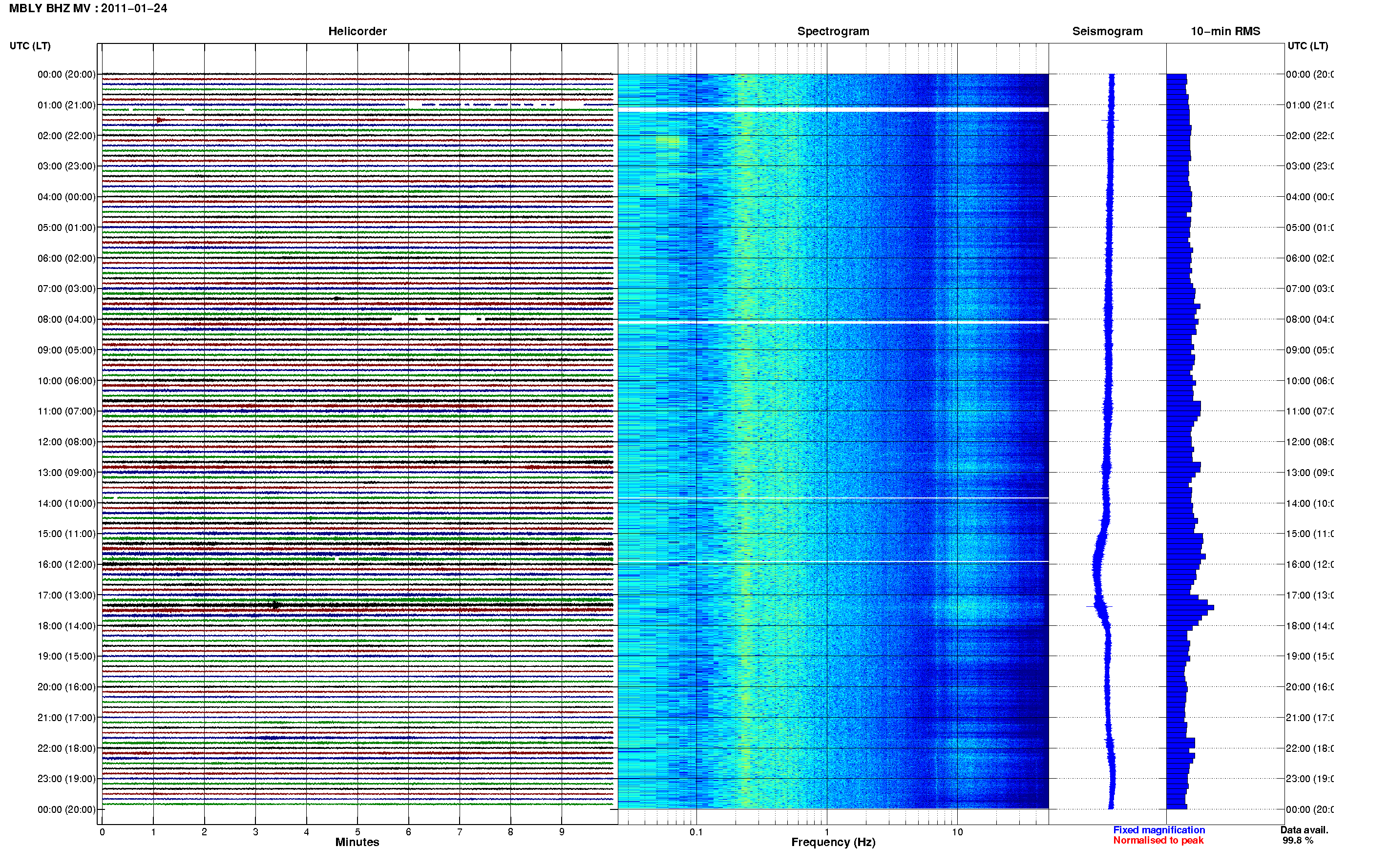This screenshot has height=868, width=1389.
Task: Click the 'Data avail.' label
Action: (x=1304, y=830)
